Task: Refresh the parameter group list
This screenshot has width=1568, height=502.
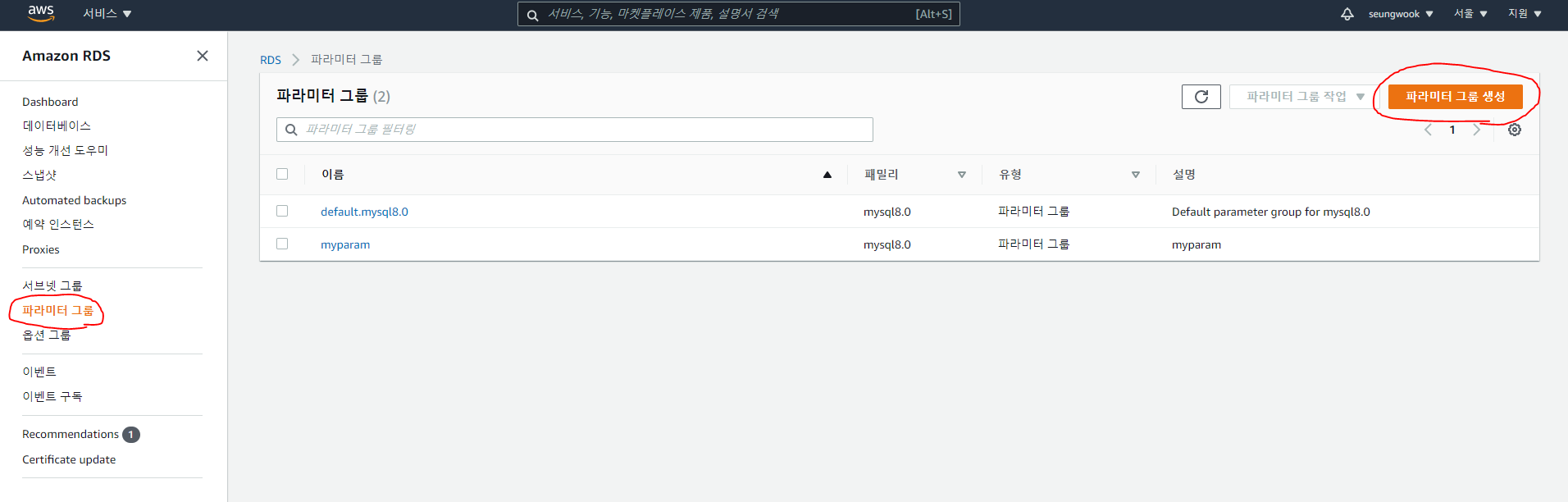Action: [x=1201, y=97]
